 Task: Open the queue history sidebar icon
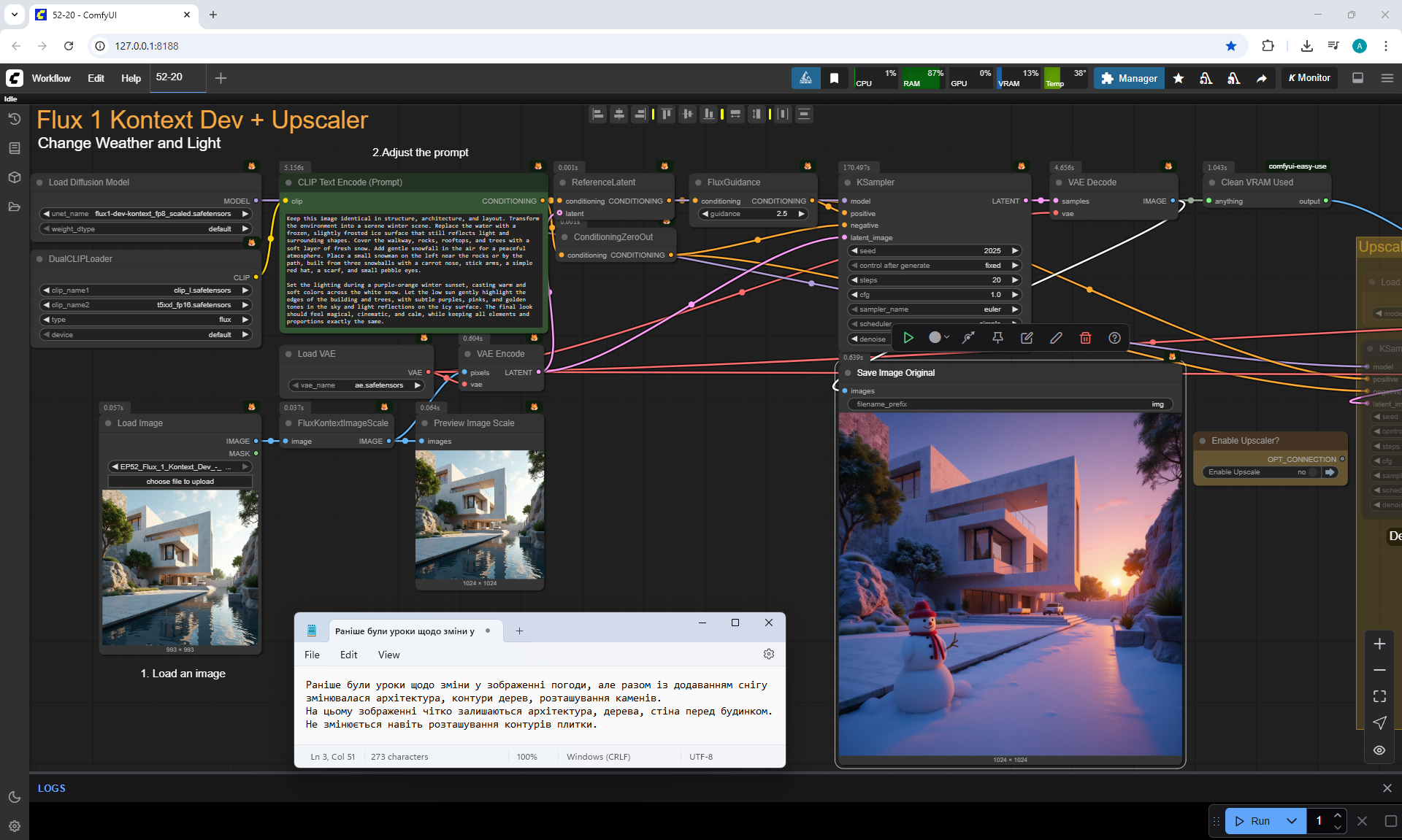click(x=15, y=119)
